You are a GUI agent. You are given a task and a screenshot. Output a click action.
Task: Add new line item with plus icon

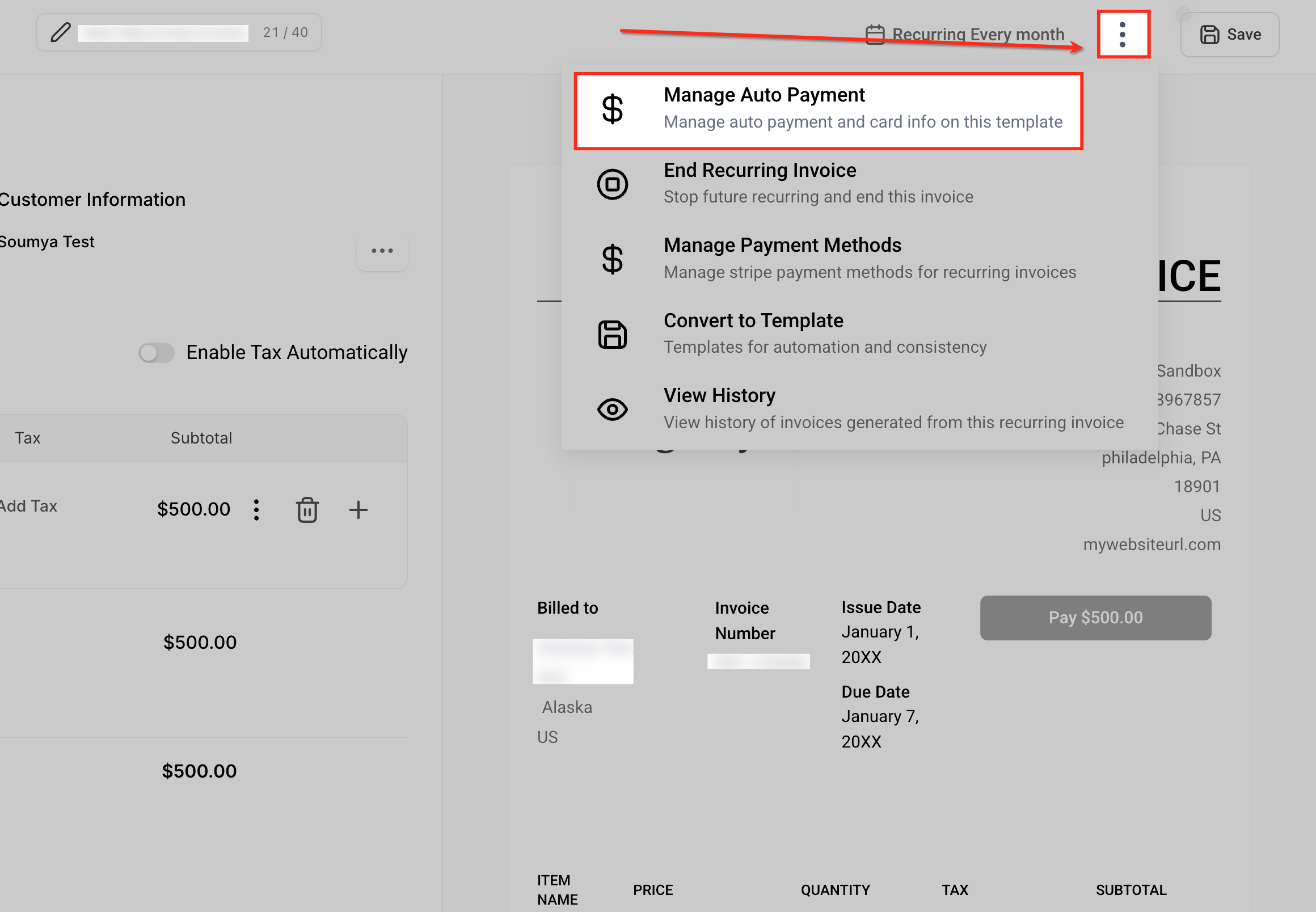pyautogui.click(x=358, y=509)
